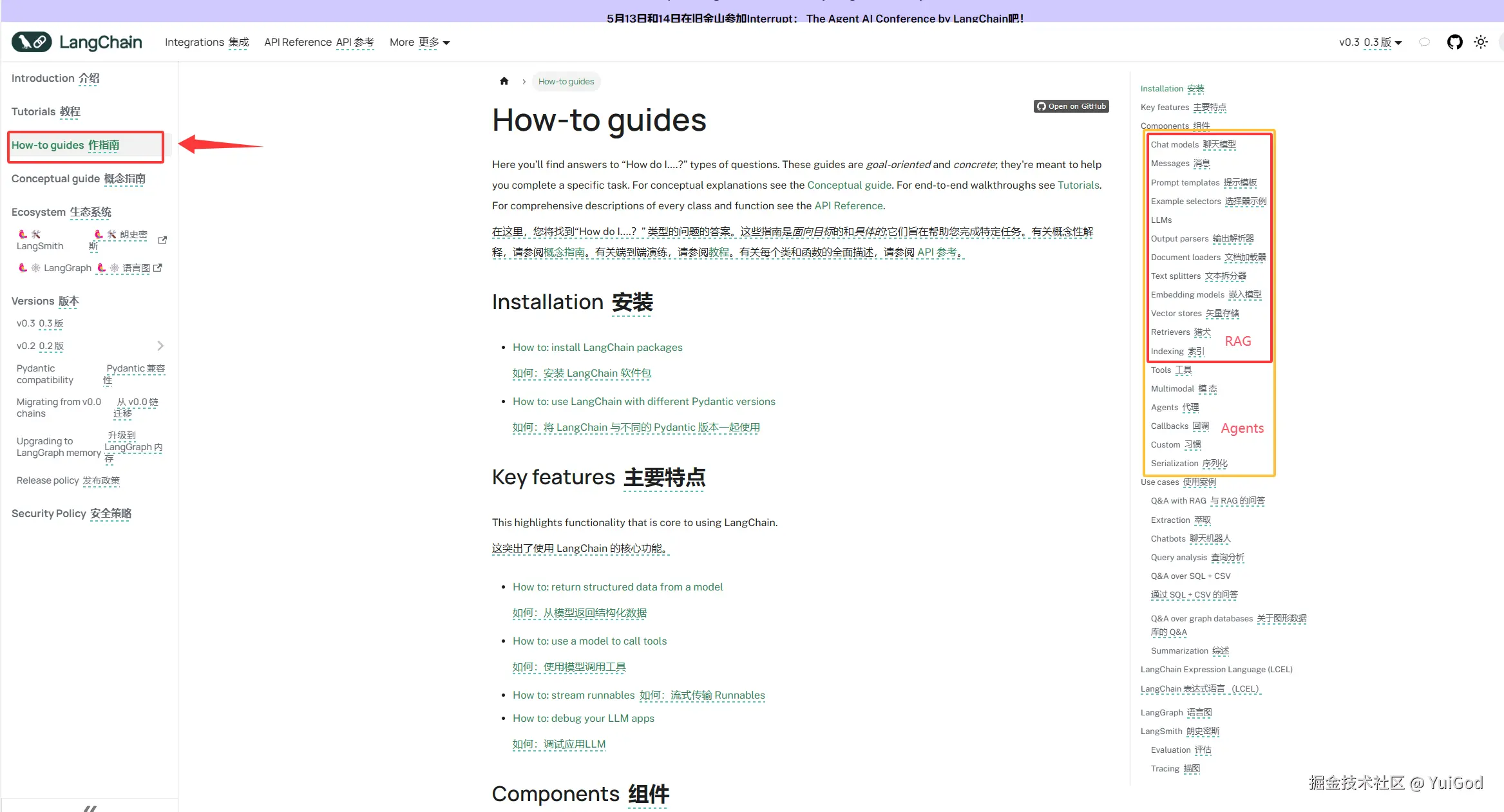
Task: Click the external link icon beside LangSmith in the sidebar
Action: click(162, 240)
